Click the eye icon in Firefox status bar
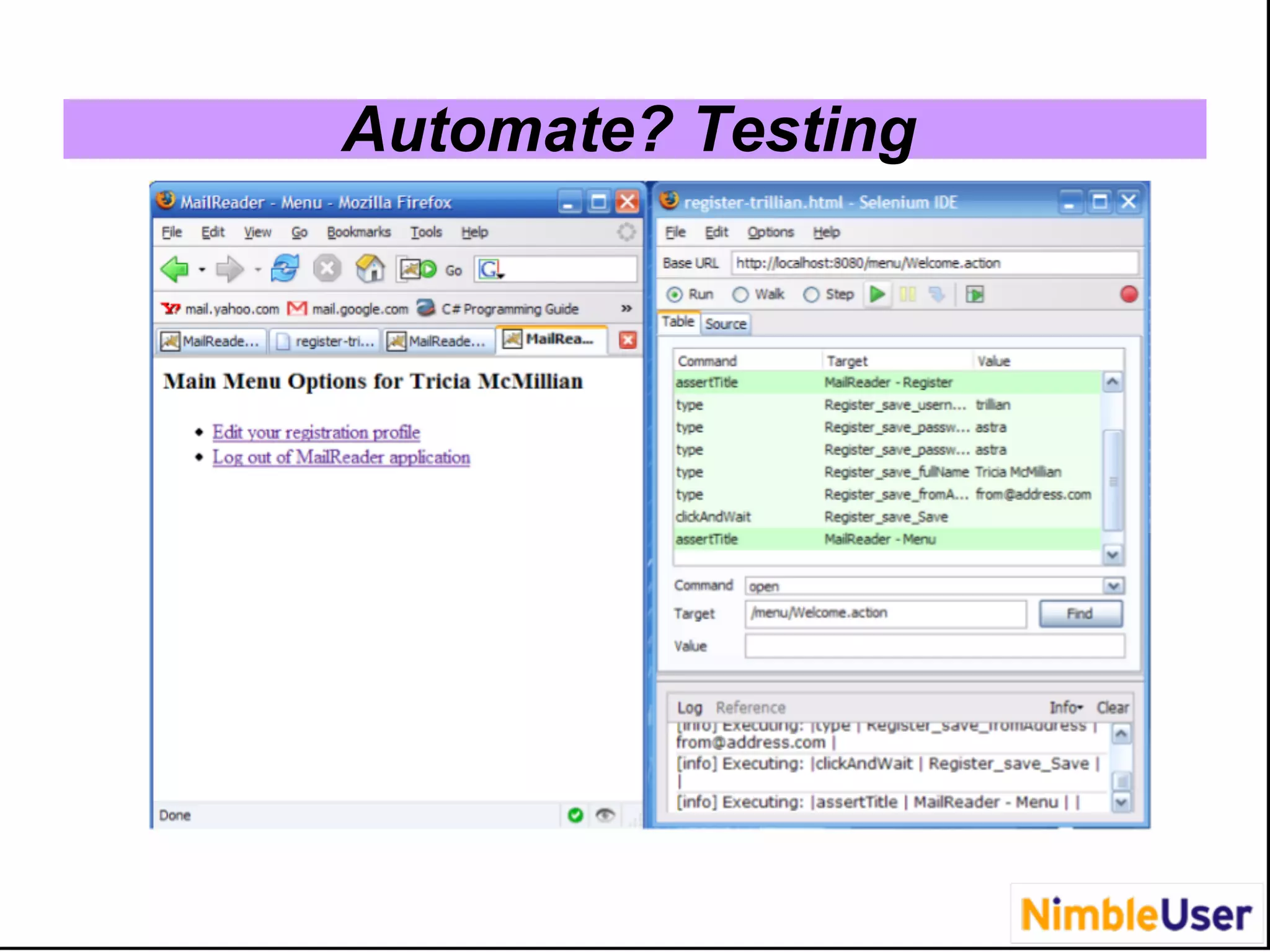The width and height of the screenshot is (1270, 952). 605,815
